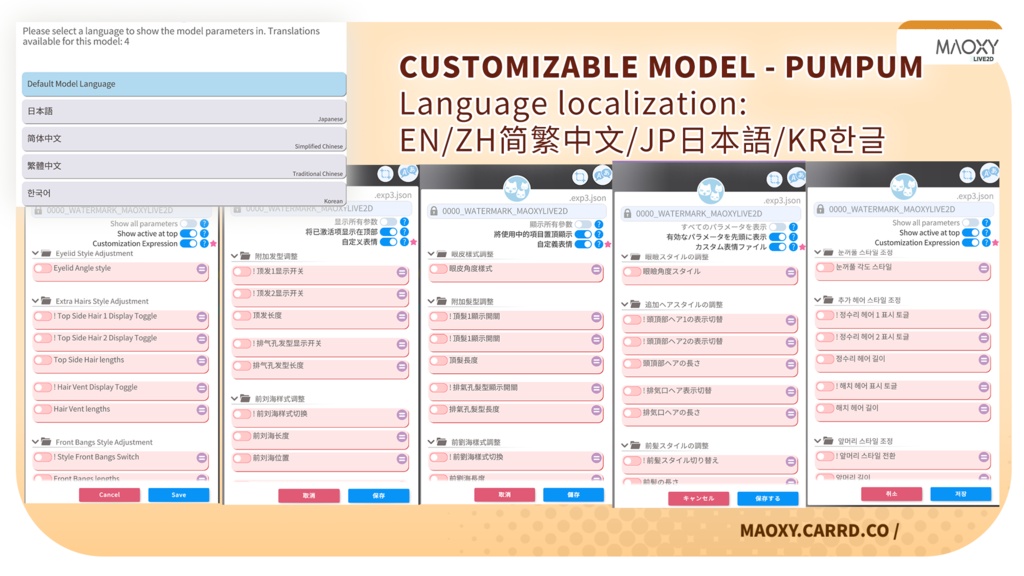Image resolution: width=1024 pixels, height=576 pixels.
Task: Click the folder icon beside 附加髮型調整
Action: tap(441, 302)
